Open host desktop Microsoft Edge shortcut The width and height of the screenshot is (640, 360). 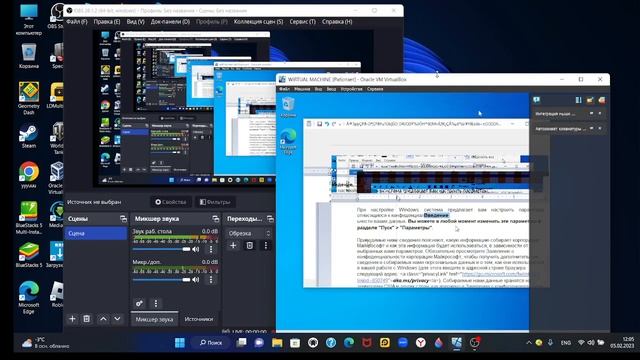[29, 298]
